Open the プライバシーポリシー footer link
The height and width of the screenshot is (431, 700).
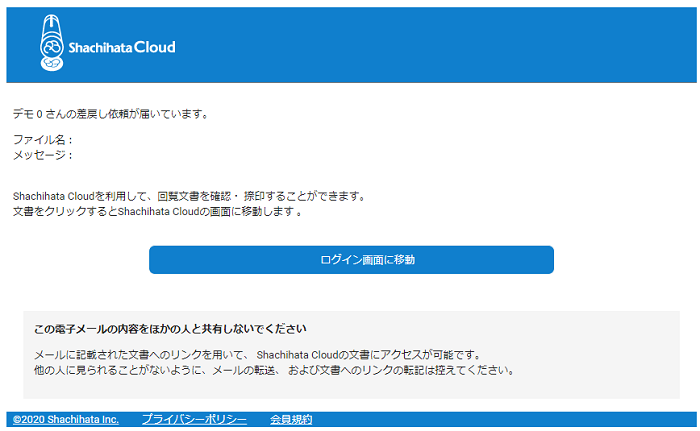[x=194, y=419]
